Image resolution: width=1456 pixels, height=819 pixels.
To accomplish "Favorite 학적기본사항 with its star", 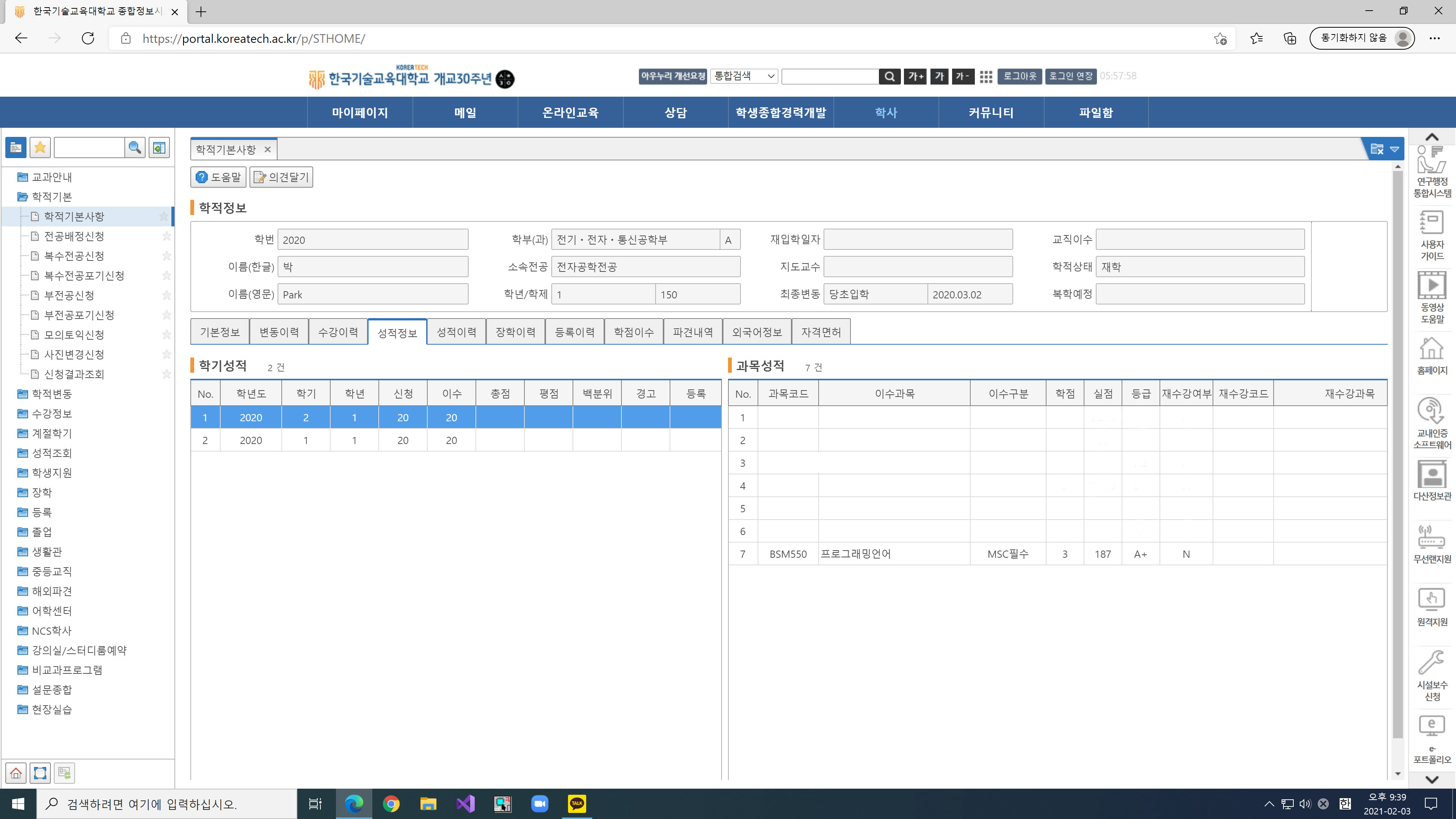I will (x=163, y=217).
